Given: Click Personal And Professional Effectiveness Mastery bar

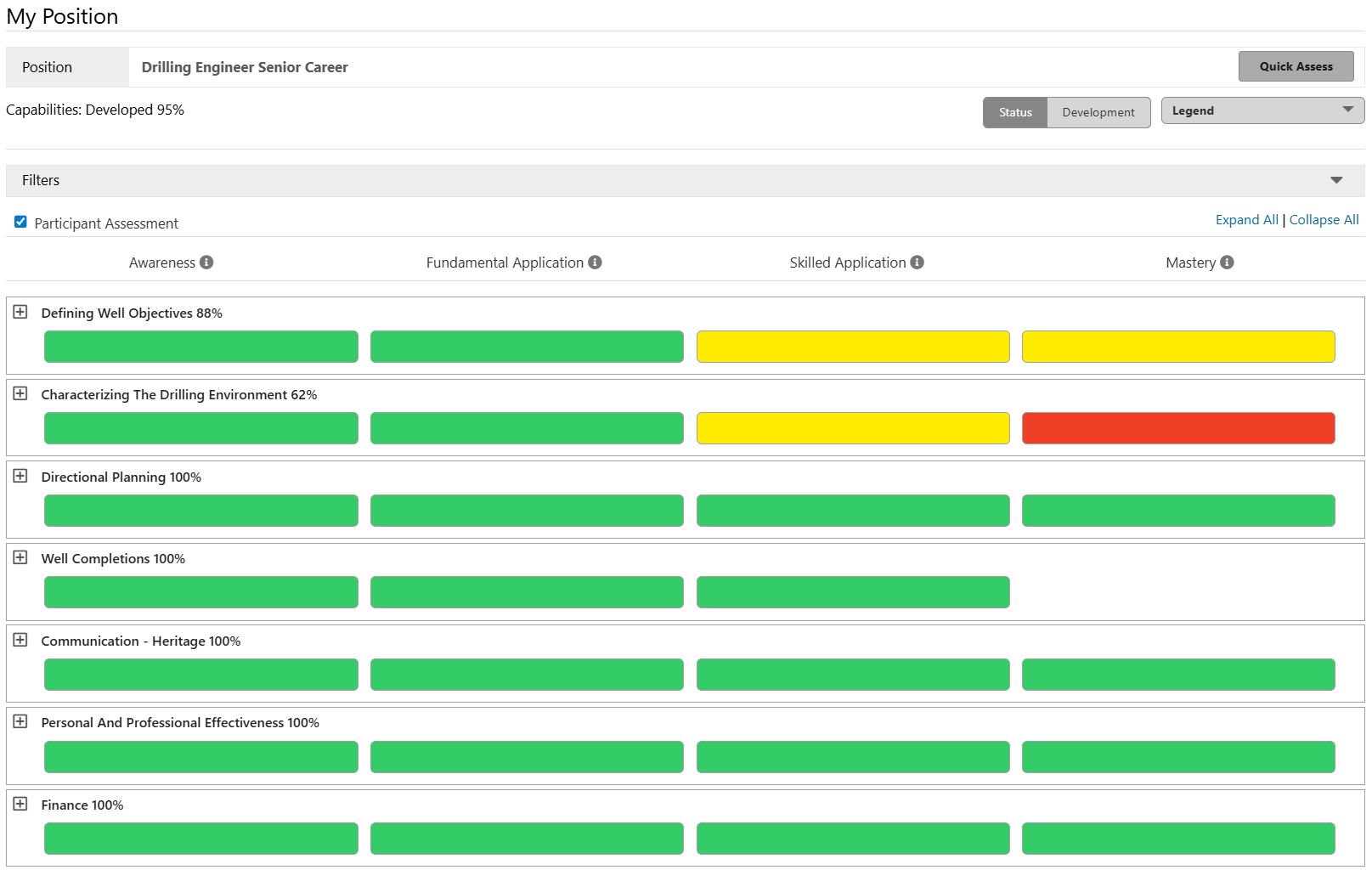Looking at the screenshot, I should pos(1178,757).
